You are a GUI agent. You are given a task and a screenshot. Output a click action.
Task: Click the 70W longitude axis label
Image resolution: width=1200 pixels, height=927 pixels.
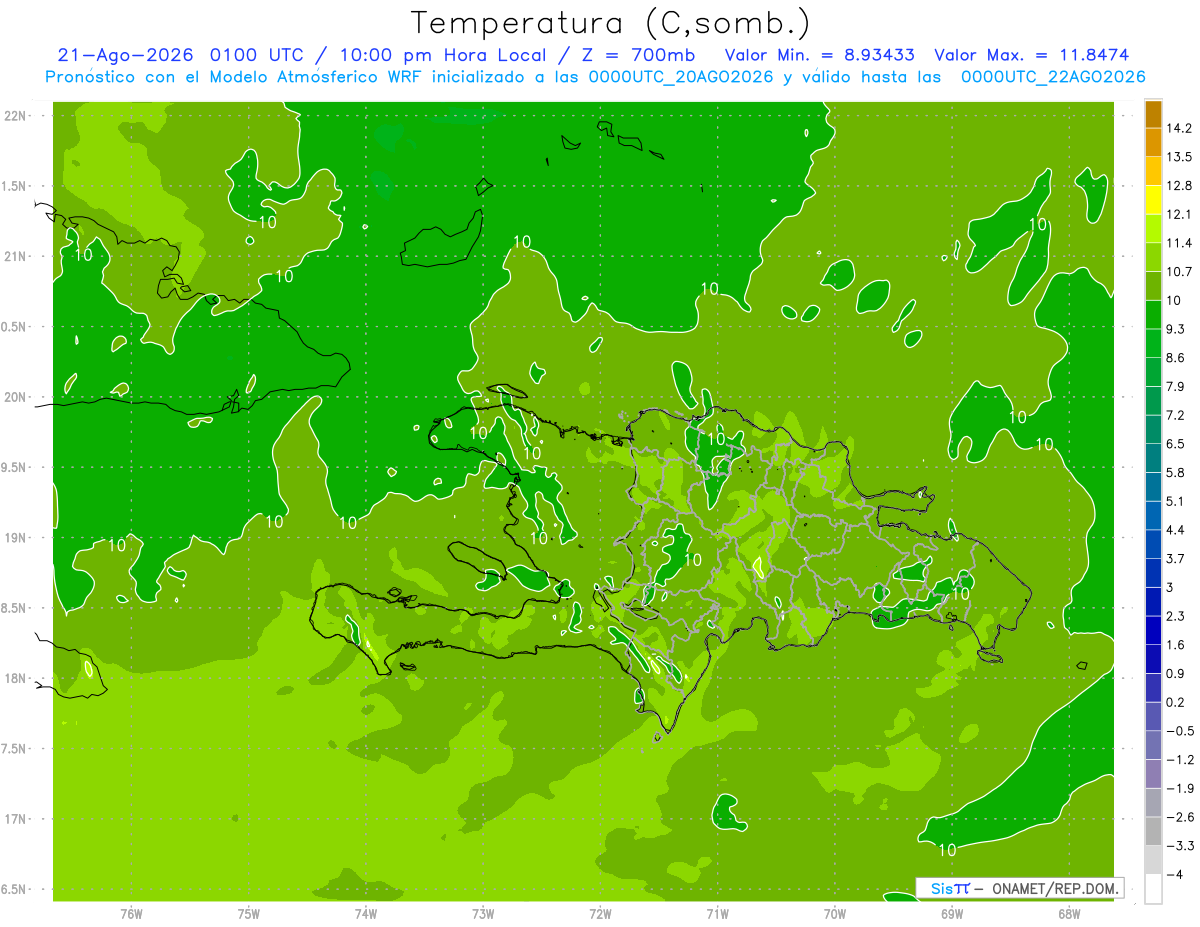coord(835,914)
